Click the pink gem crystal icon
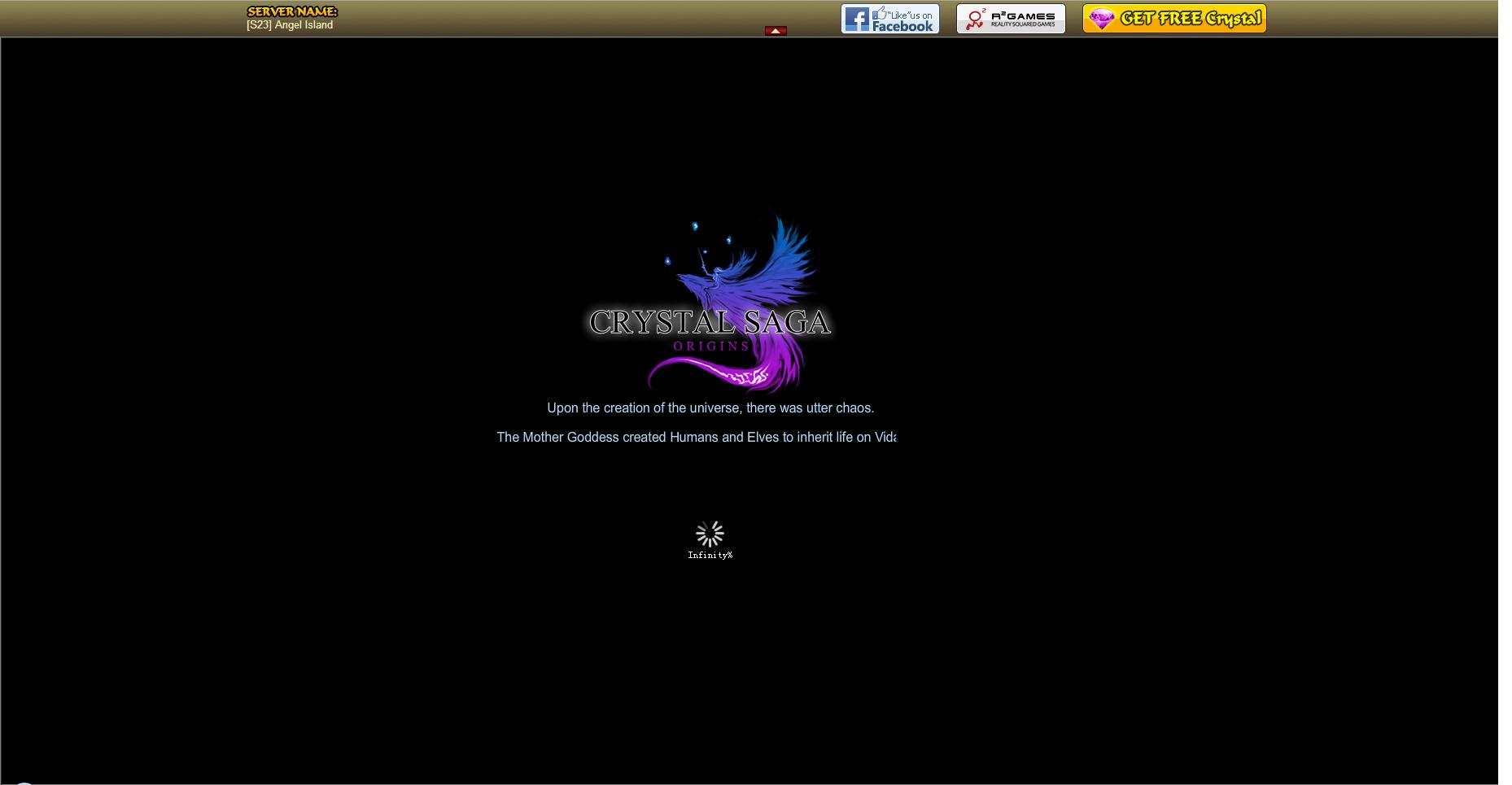Screen dimensions: 1512x785 pos(1100,20)
